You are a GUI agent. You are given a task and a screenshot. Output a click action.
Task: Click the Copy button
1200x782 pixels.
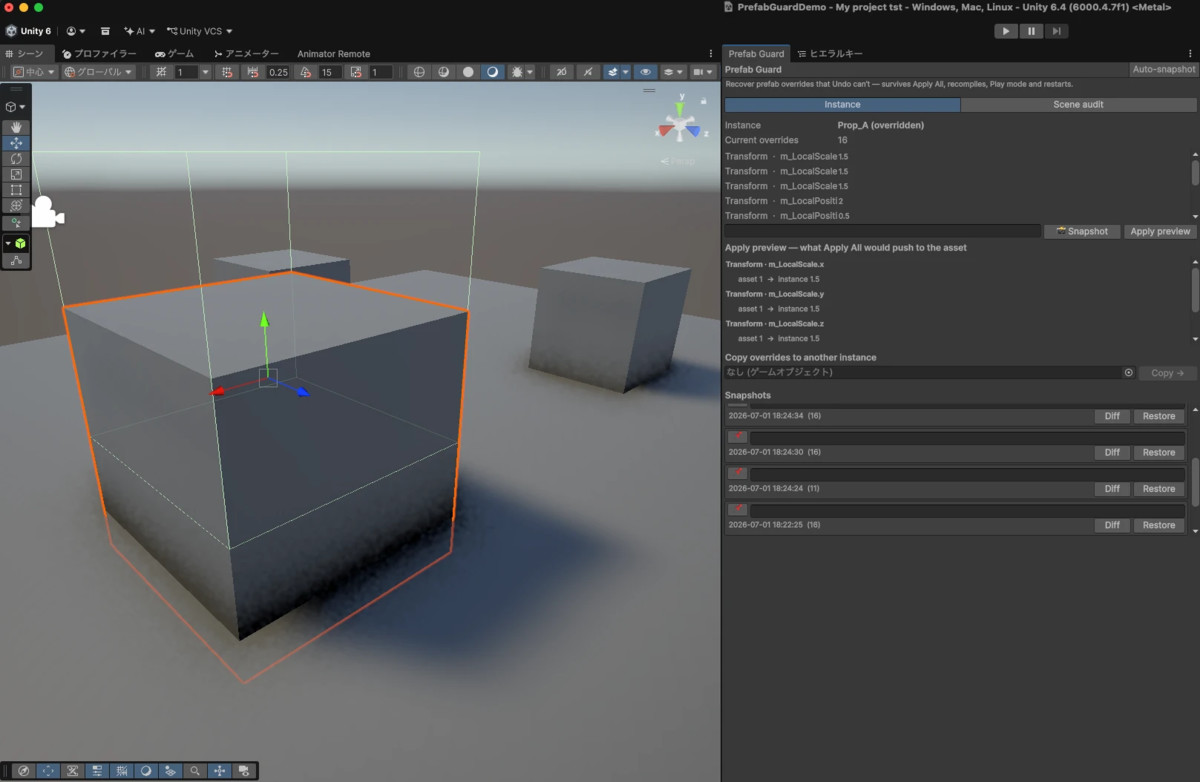click(1167, 372)
